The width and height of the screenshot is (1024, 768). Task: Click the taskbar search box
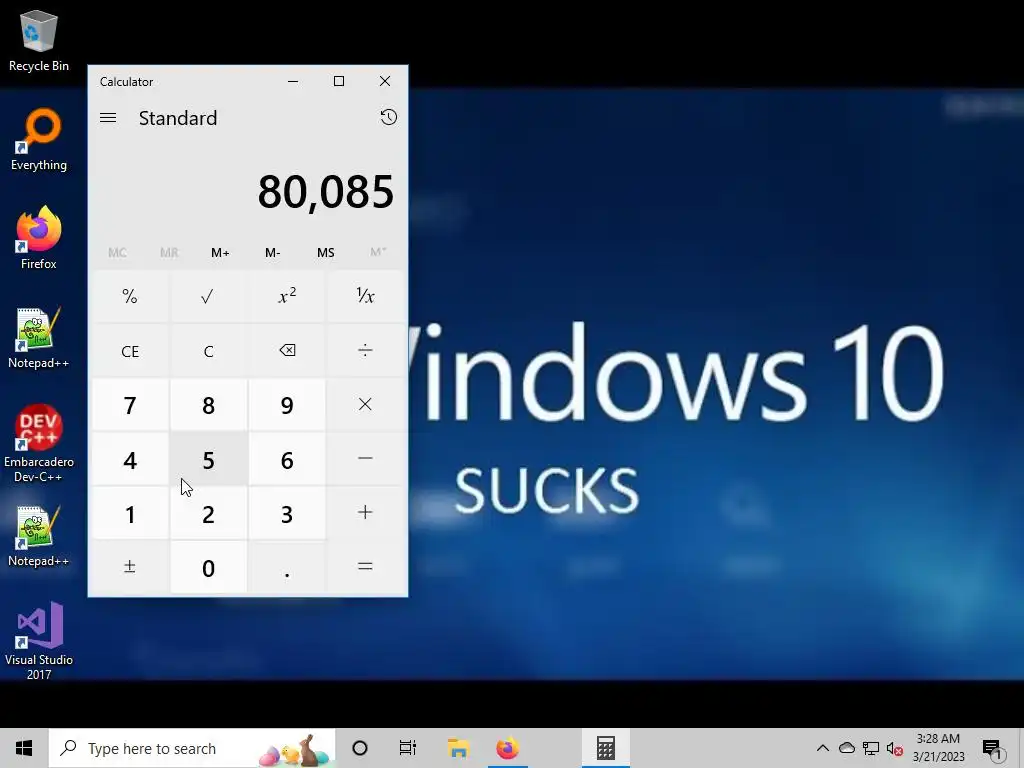pyautogui.click(x=192, y=748)
